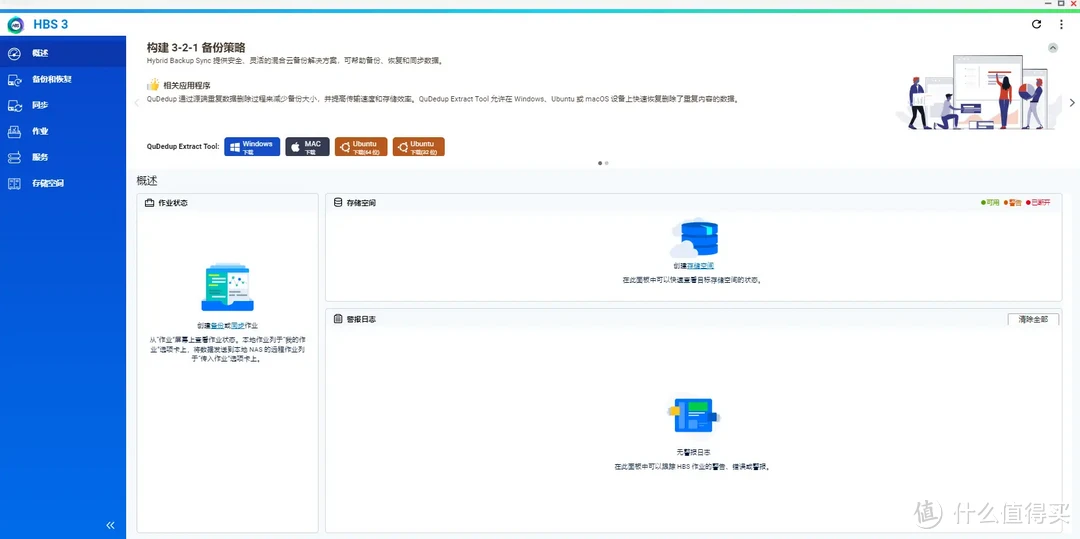Maximize the HBS 3 window
This screenshot has height=539, width=1080.
1061,3
